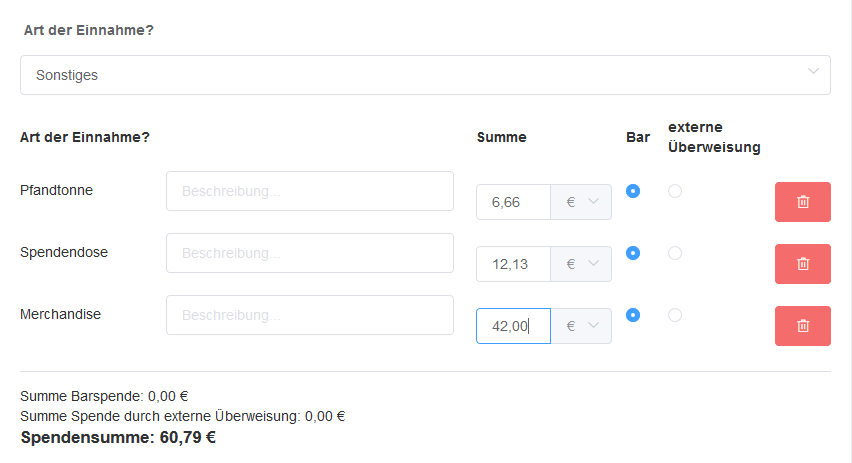Open the Sonstiges income type dropdown
This screenshot has height=463, width=852.
pos(425,75)
